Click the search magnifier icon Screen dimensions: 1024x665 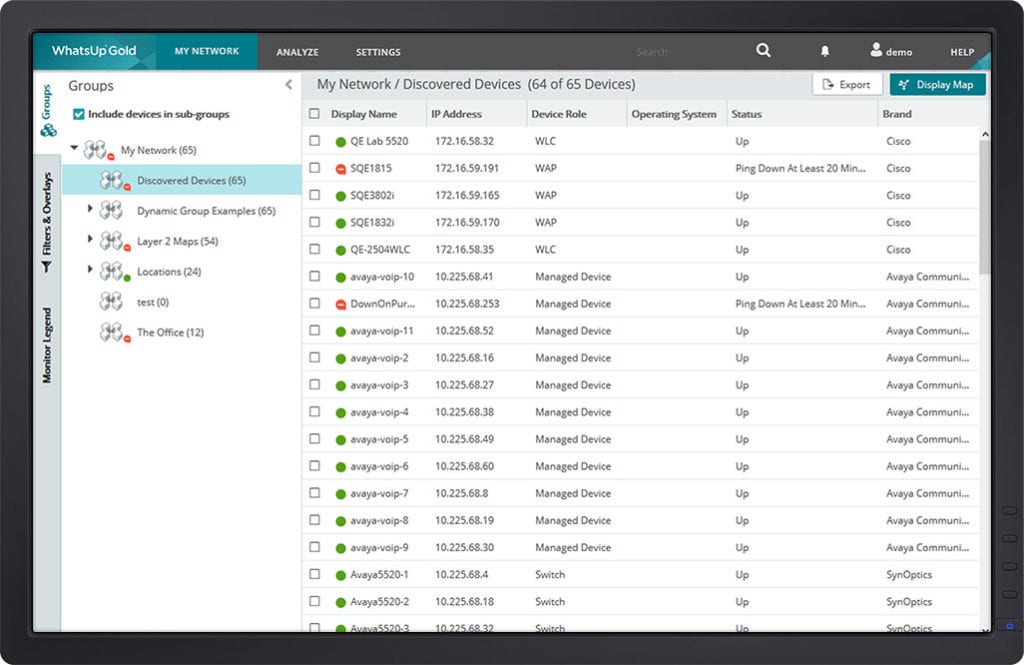pos(763,51)
